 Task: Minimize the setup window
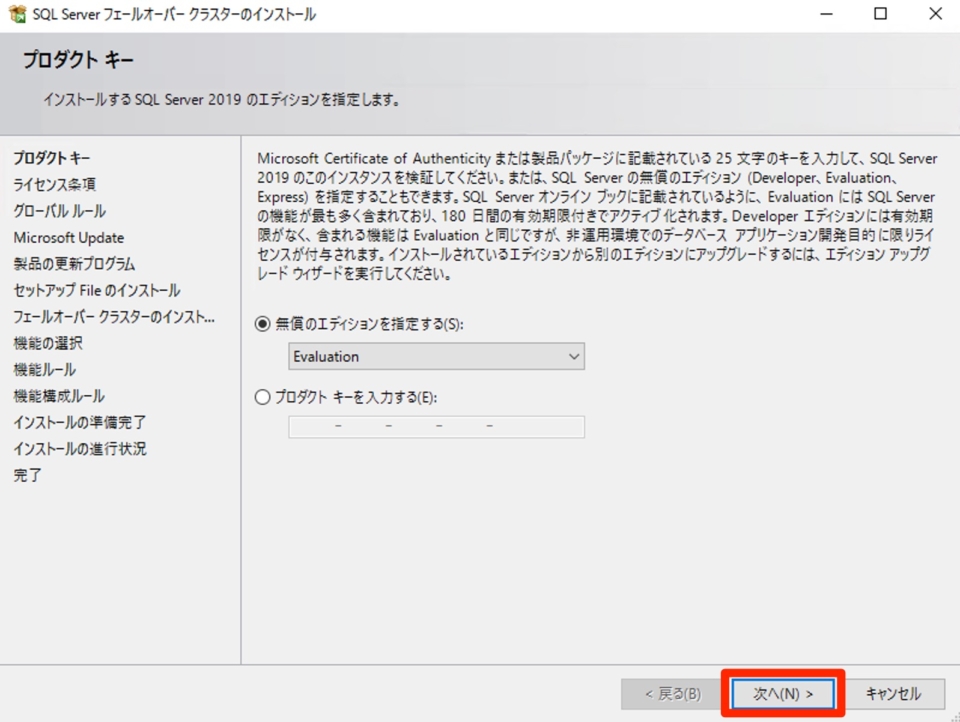coord(827,13)
